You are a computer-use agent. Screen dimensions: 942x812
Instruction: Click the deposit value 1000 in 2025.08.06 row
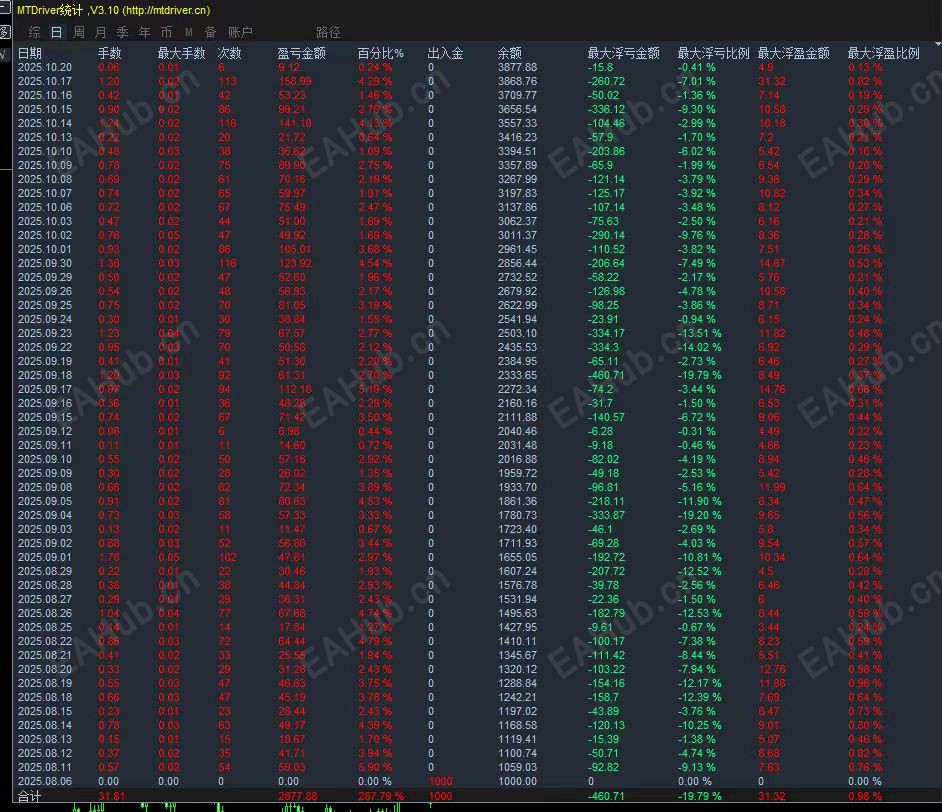(x=440, y=781)
